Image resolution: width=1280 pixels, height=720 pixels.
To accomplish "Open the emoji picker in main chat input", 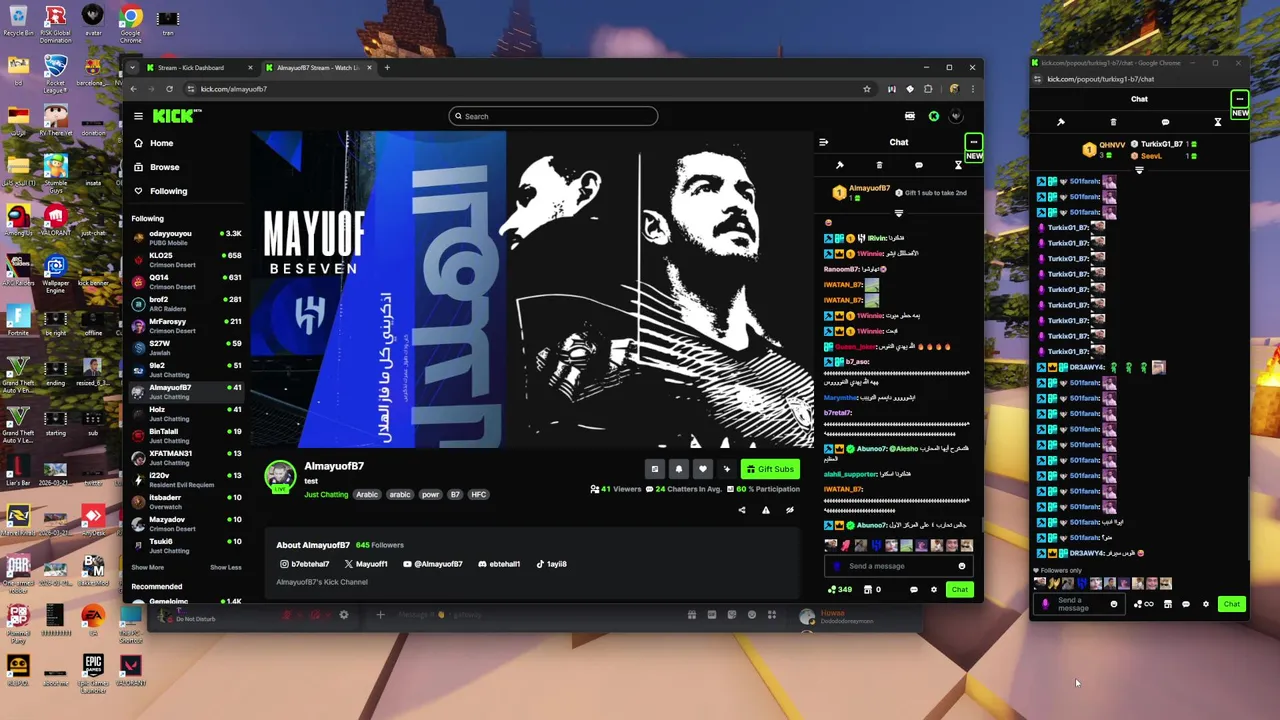I will [x=962, y=566].
